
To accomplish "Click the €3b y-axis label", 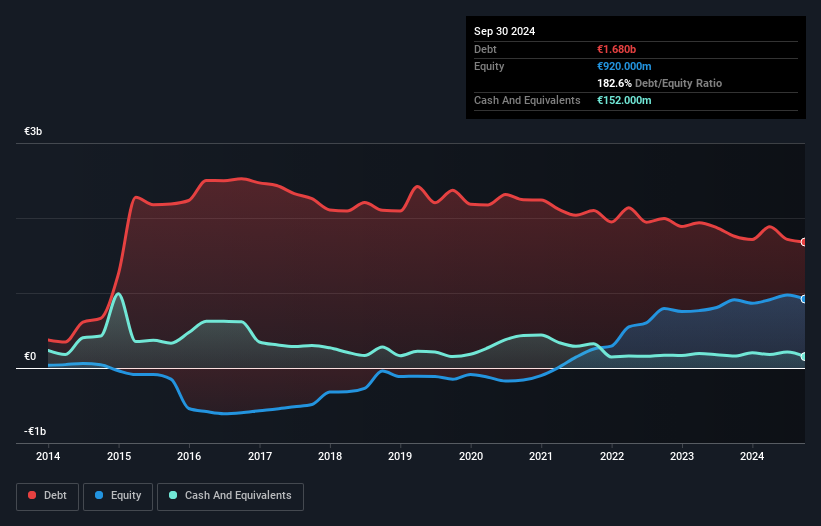I will pyautogui.click(x=33, y=131).
